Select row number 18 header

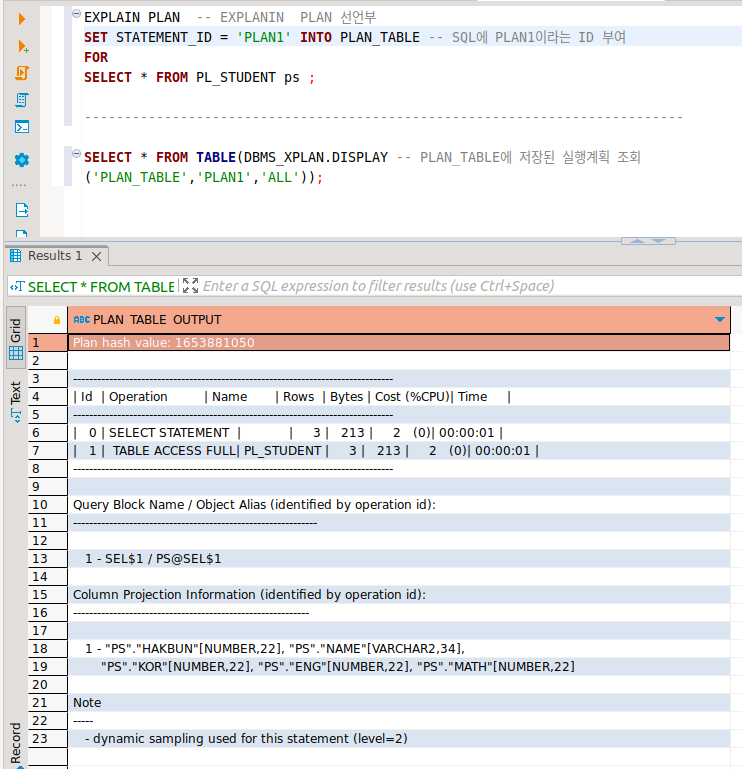coord(48,648)
